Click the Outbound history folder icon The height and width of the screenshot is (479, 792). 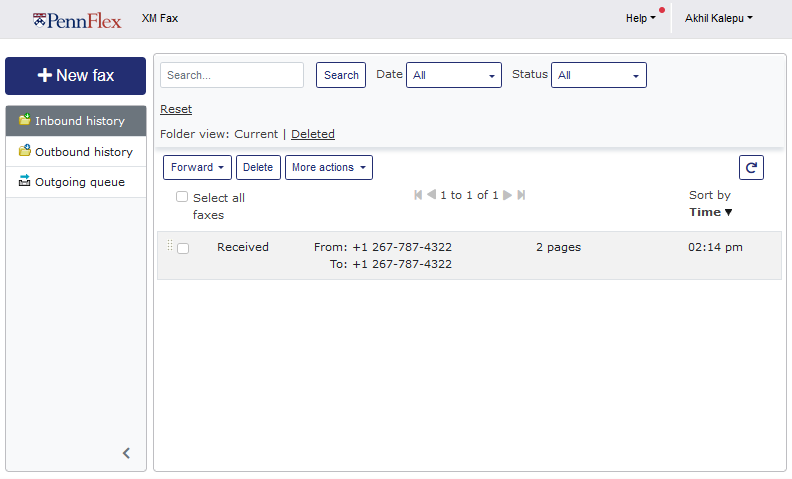coord(25,151)
